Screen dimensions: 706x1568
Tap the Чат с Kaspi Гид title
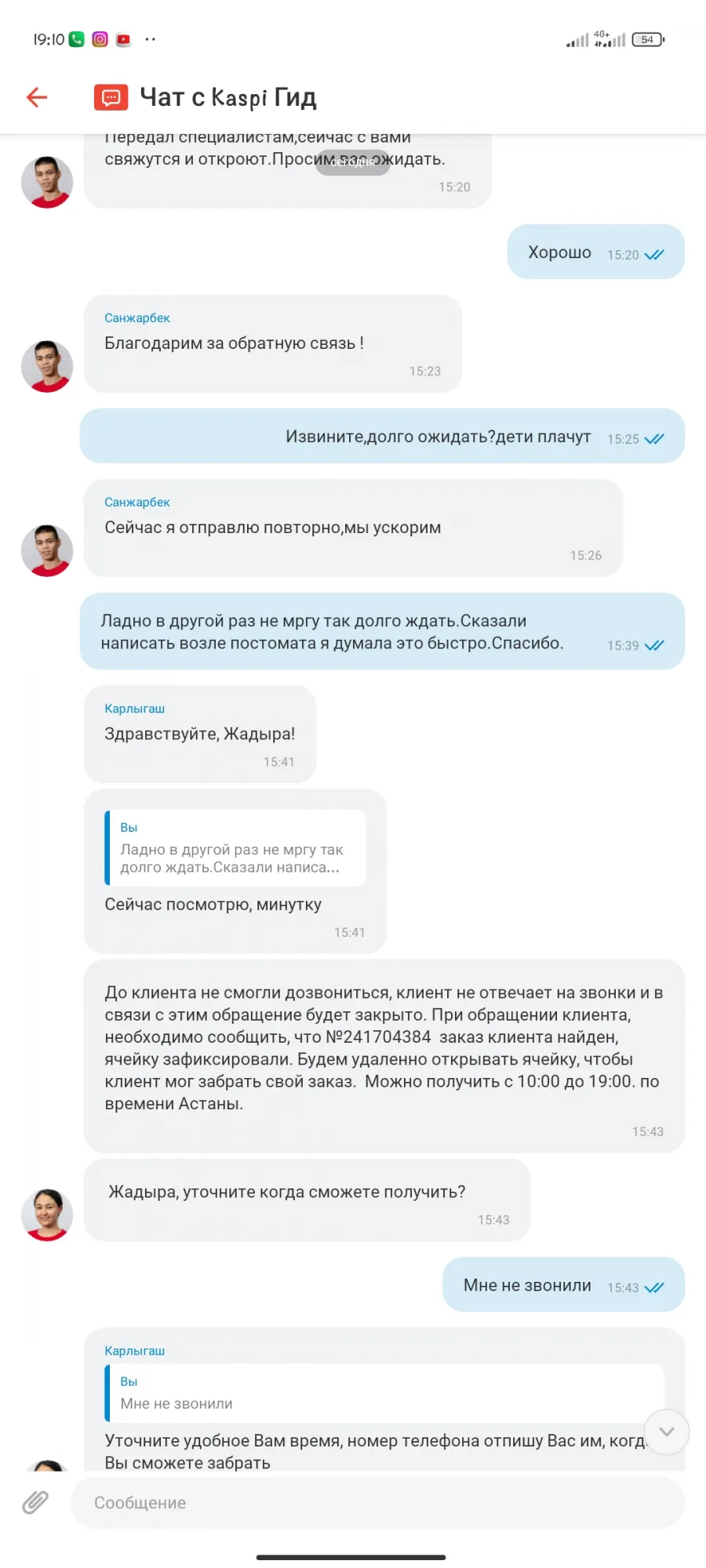[228, 97]
